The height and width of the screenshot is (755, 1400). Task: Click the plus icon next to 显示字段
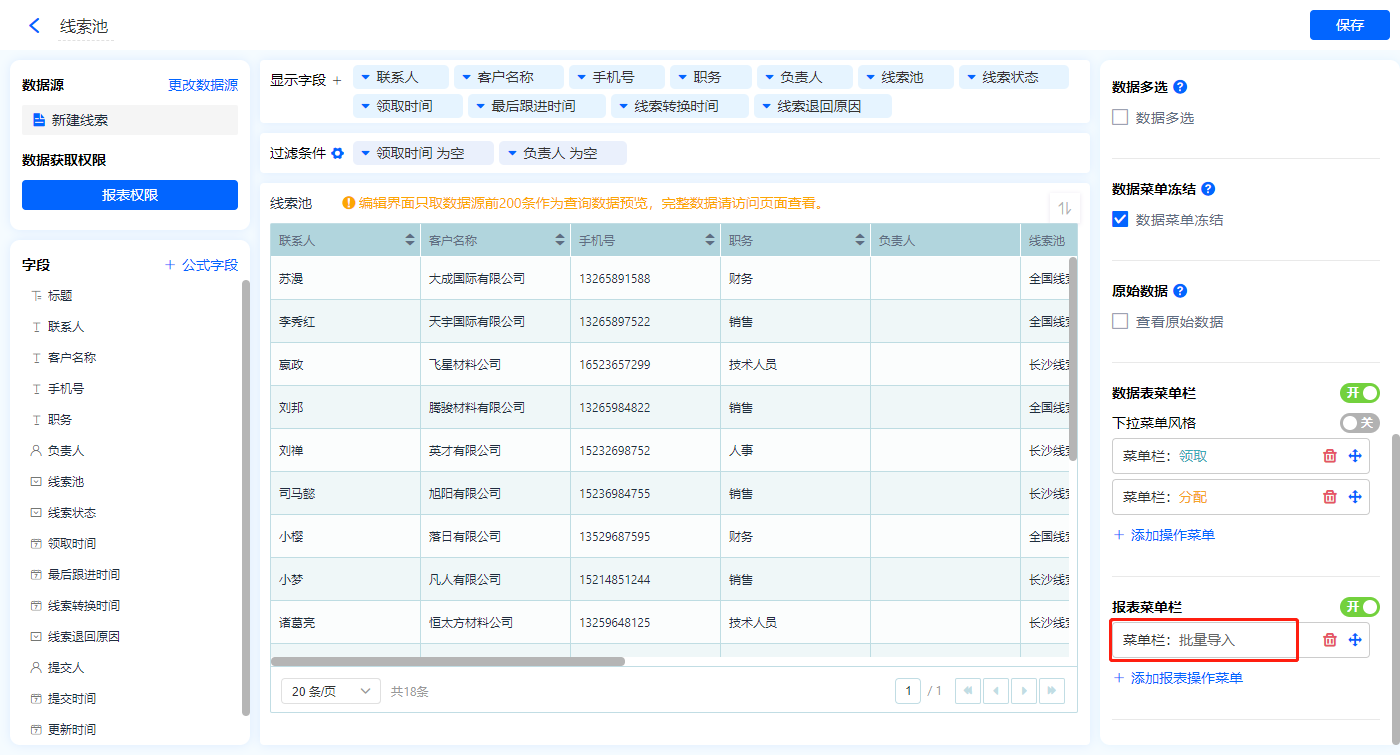coord(337,80)
